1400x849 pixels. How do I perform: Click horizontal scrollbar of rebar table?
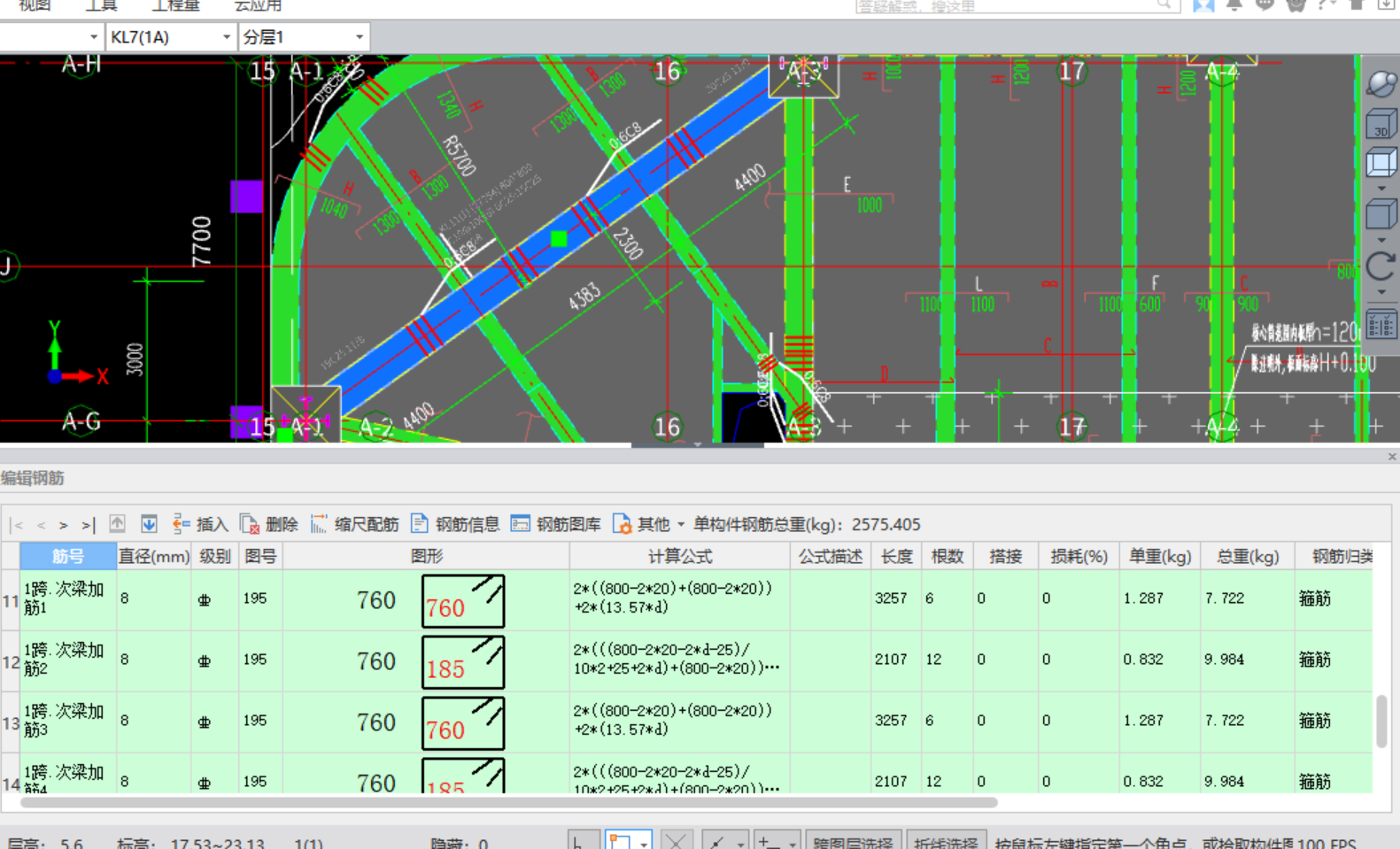coord(509,802)
